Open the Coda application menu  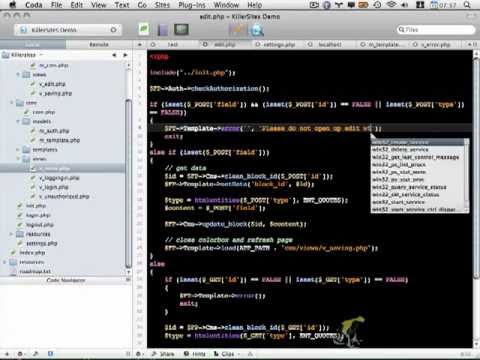coord(34,5)
